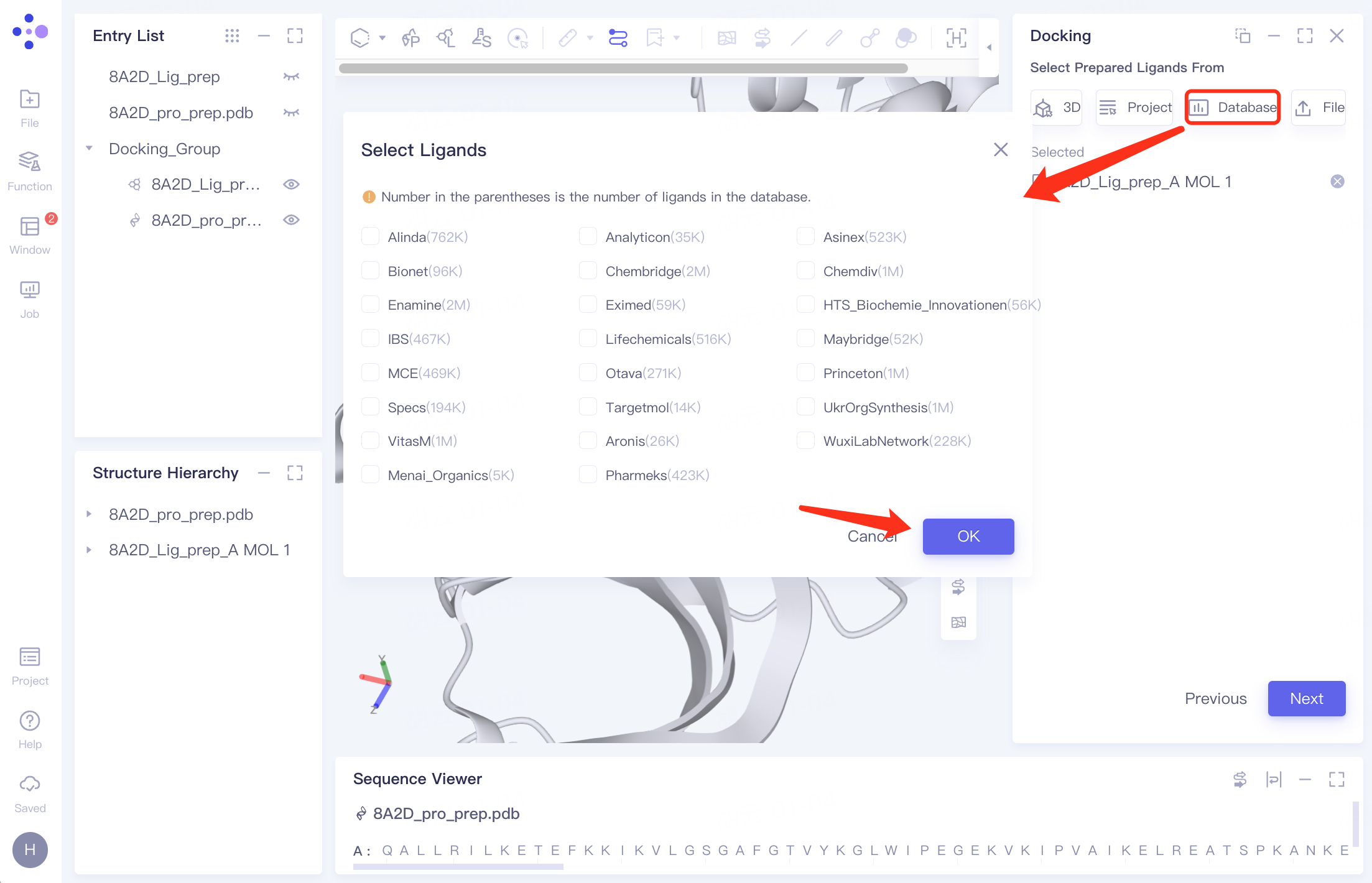1372x883 pixels.
Task: Click the toolbar horizontal scrollbar
Action: click(622, 68)
